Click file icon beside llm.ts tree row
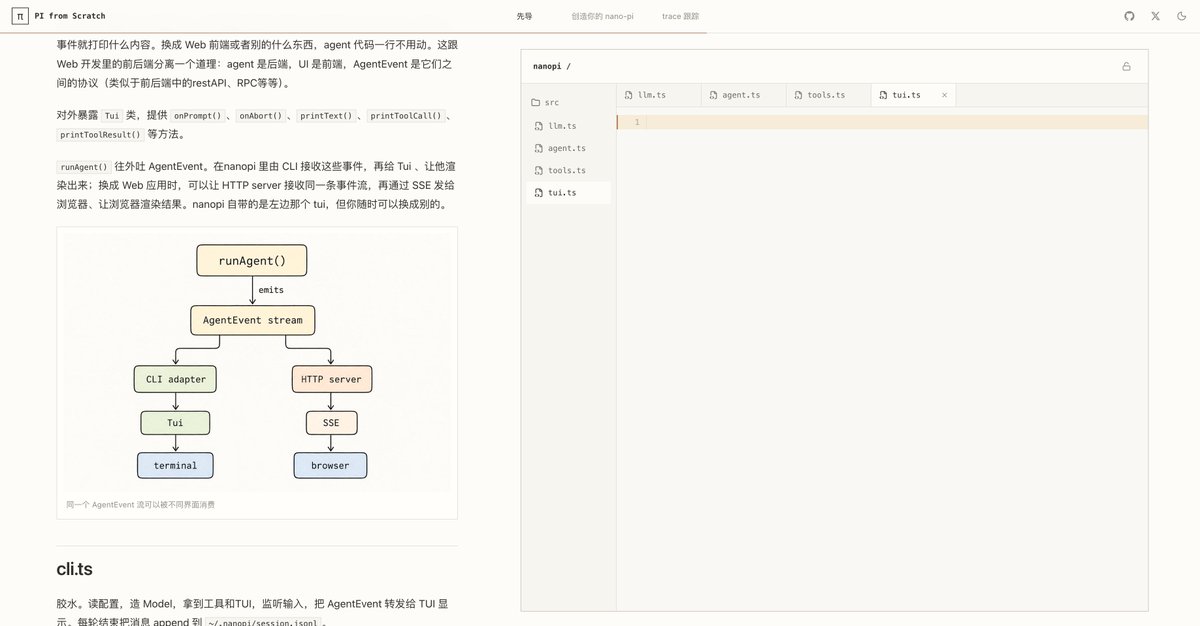The height and width of the screenshot is (626, 1200). [x=539, y=126]
